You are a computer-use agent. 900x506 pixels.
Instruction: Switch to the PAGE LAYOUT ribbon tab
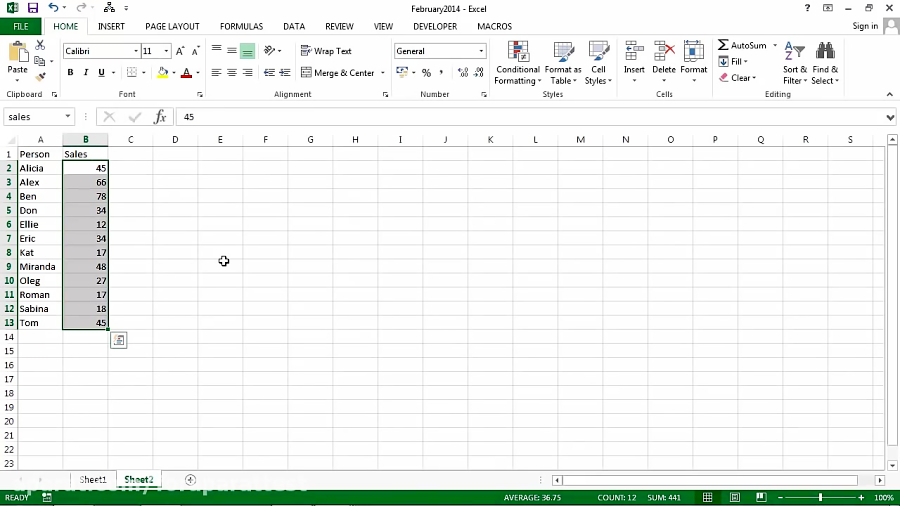[172, 27]
